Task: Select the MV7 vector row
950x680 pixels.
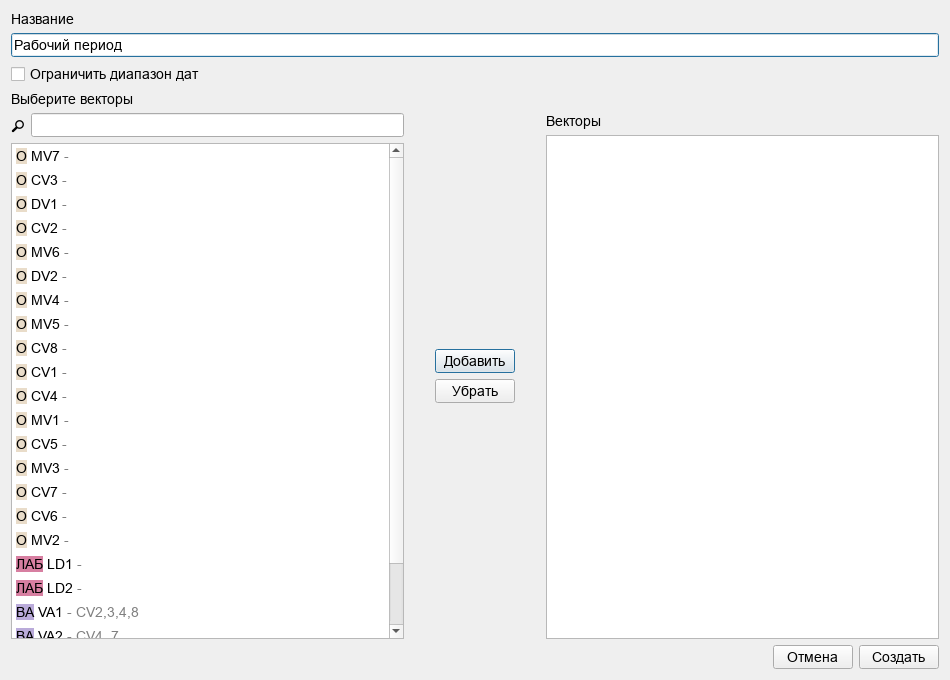Action: point(201,156)
